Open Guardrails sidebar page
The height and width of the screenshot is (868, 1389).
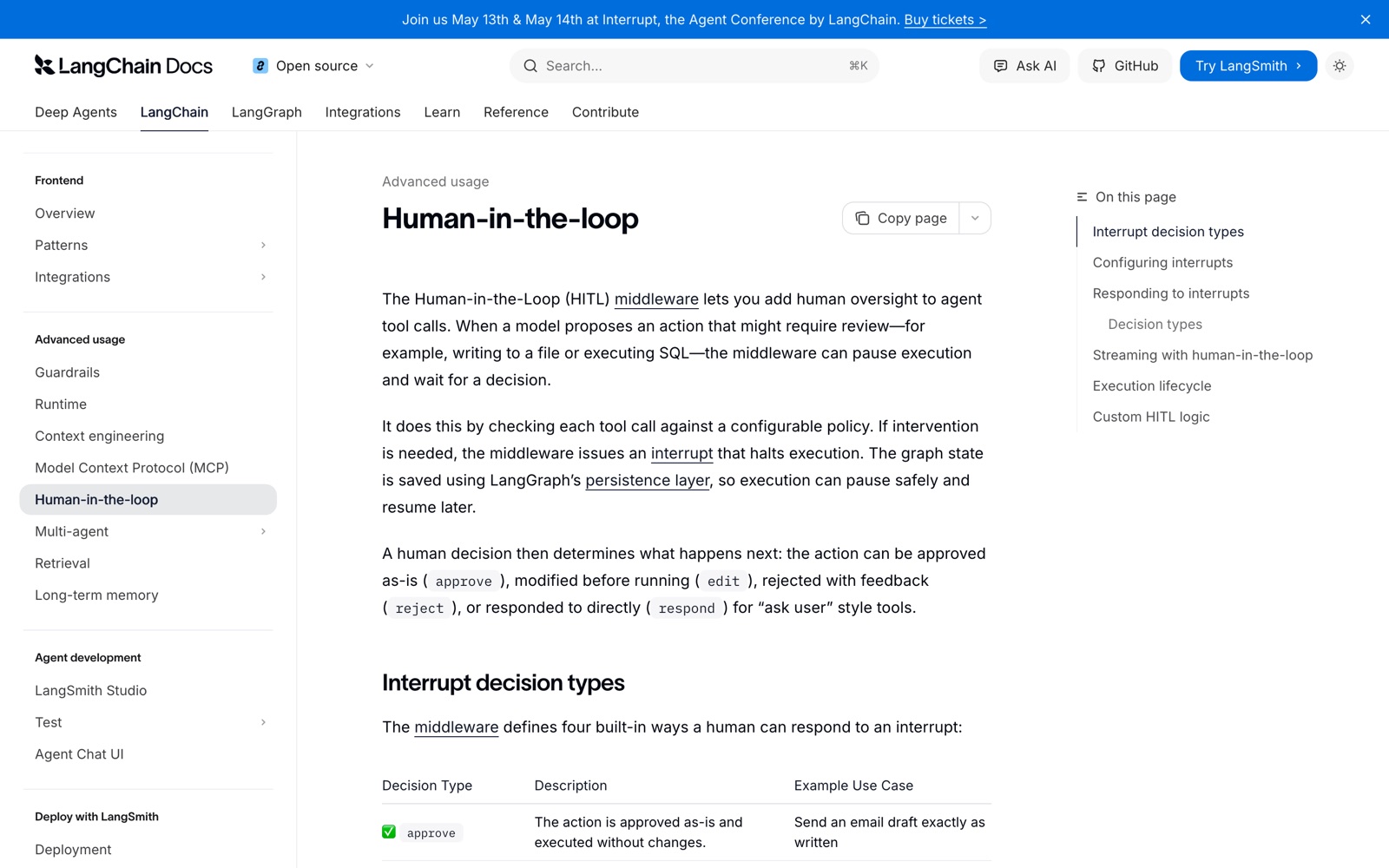(67, 372)
